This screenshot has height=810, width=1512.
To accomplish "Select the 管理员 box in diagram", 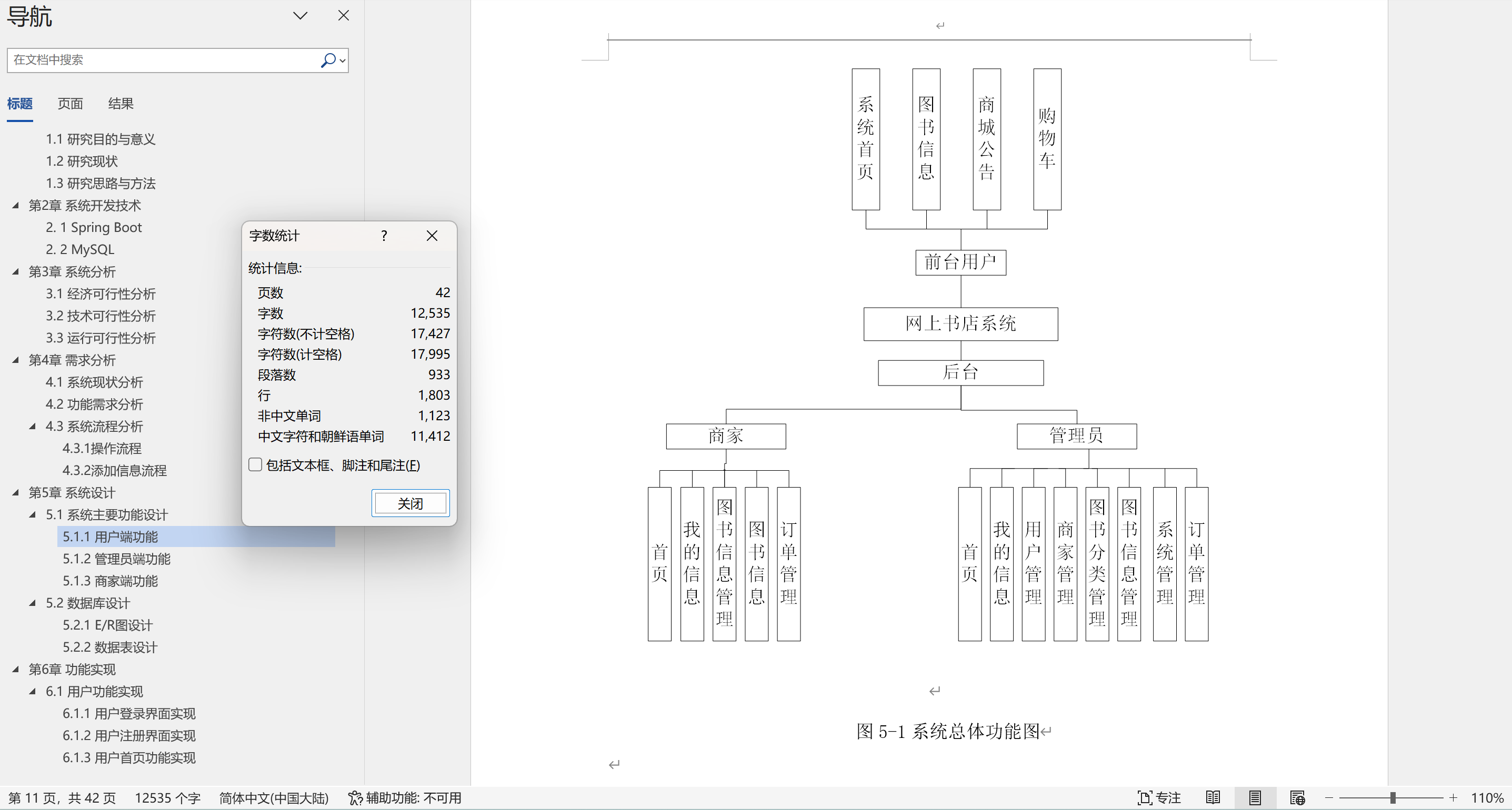I will click(1076, 436).
